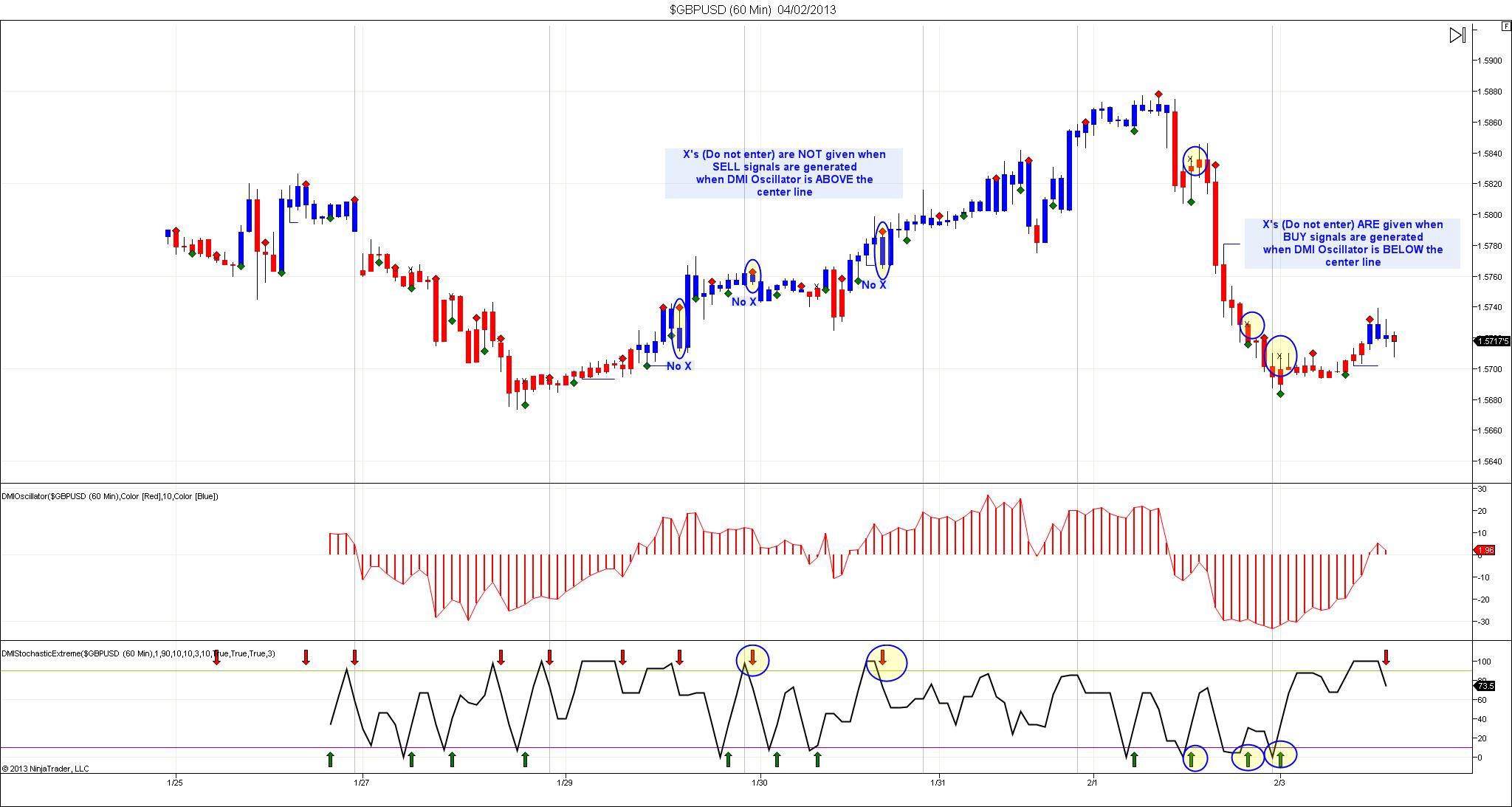Click the leftmost green buy arrow in stochastic panel
Screen dimensions: 1512x807
coord(330,758)
